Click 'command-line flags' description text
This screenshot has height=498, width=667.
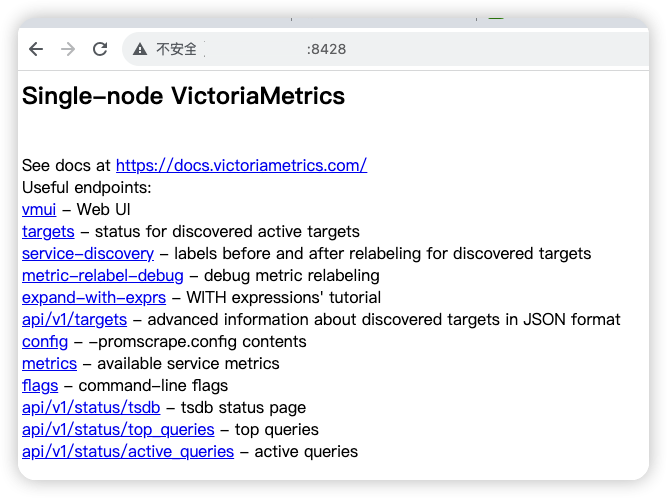(x=153, y=386)
